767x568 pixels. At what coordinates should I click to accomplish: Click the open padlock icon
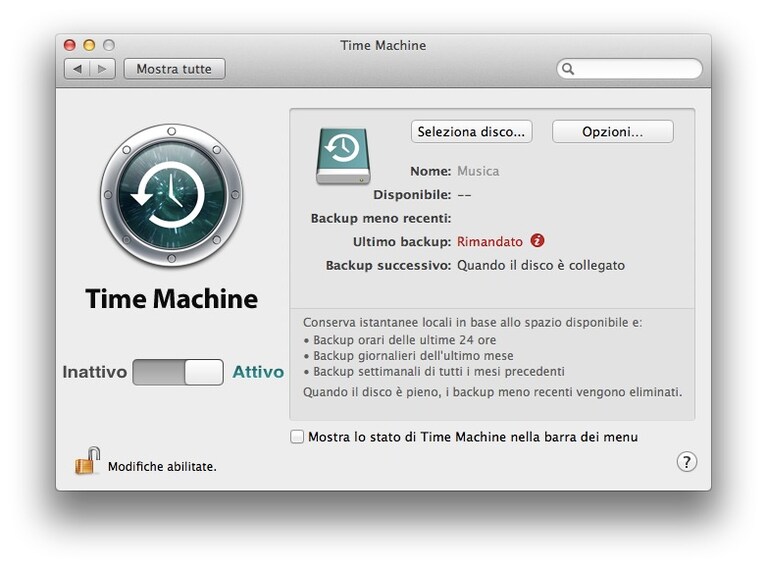(x=87, y=461)
